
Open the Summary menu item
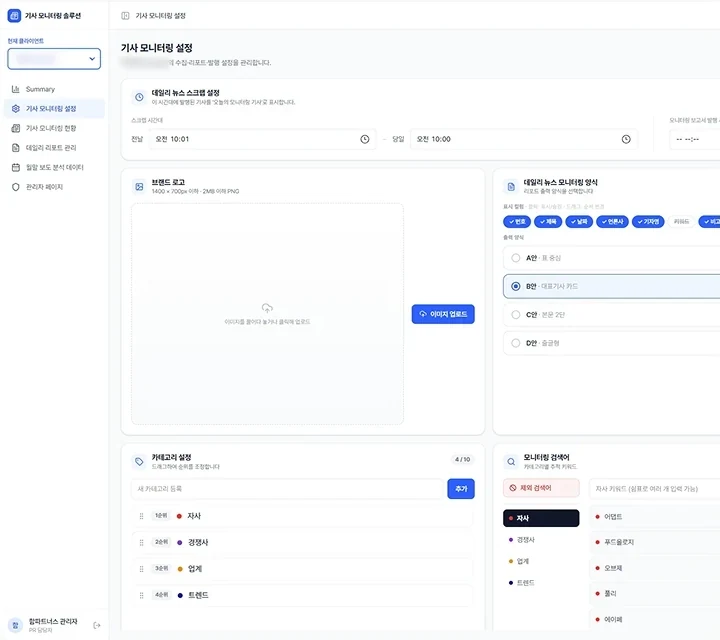coord(54,89)
